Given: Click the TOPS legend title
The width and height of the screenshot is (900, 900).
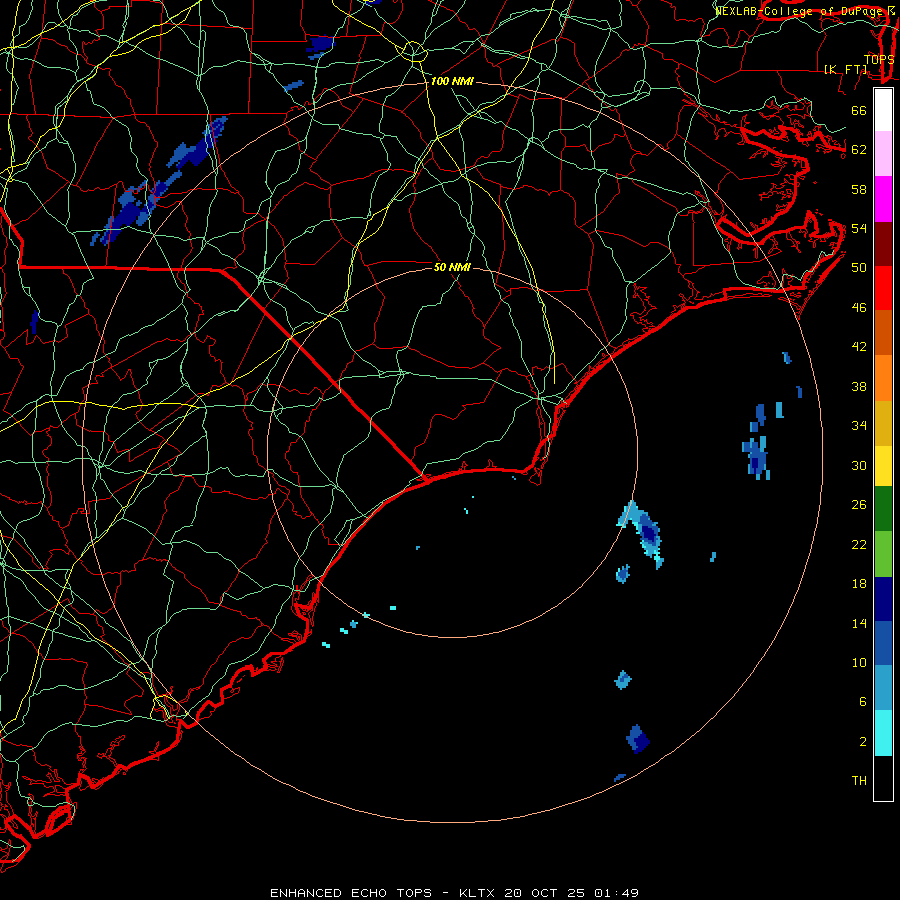Looking at the screenshot, I should (879, 59).
